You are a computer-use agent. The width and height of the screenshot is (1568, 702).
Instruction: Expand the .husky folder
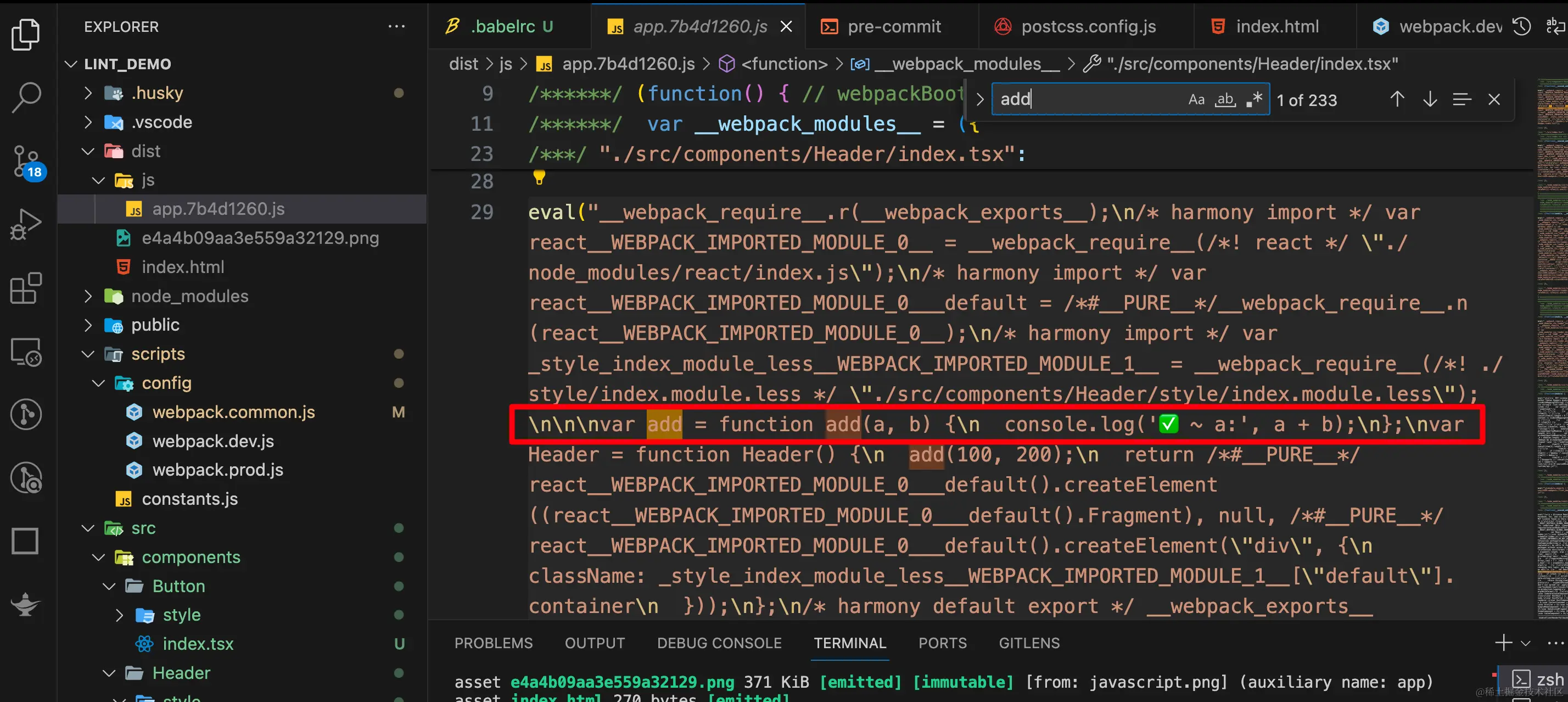click(88, 92)
